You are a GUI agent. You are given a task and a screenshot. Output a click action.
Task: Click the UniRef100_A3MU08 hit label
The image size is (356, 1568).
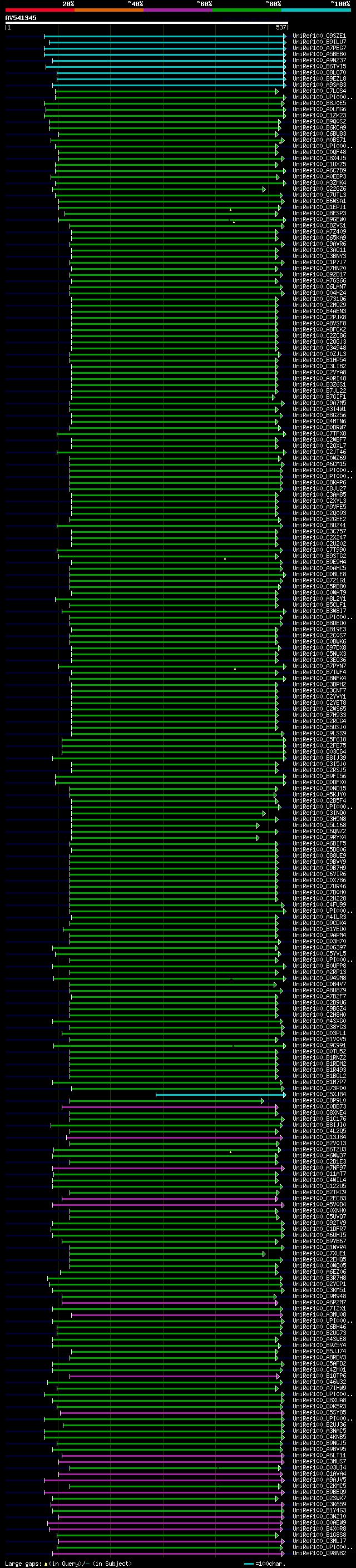click(319, 1314)
